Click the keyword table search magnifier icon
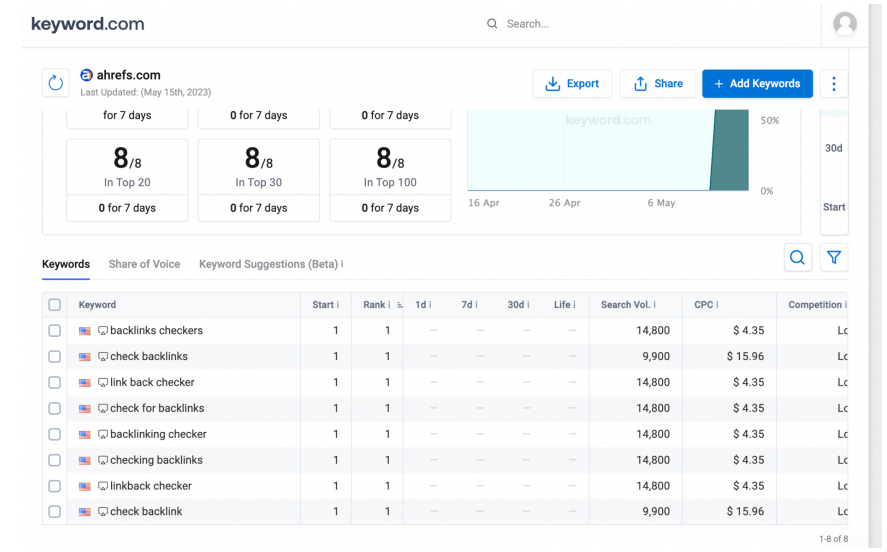Viewport: 887px width, 552px height. [x=797, y=258]
